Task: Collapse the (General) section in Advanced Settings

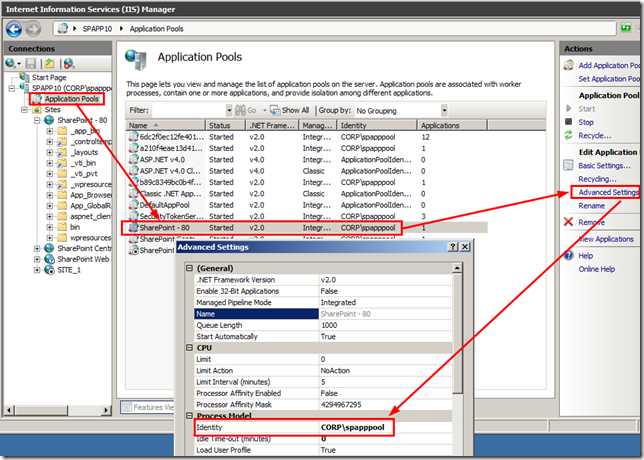Action: coord(190,267)
